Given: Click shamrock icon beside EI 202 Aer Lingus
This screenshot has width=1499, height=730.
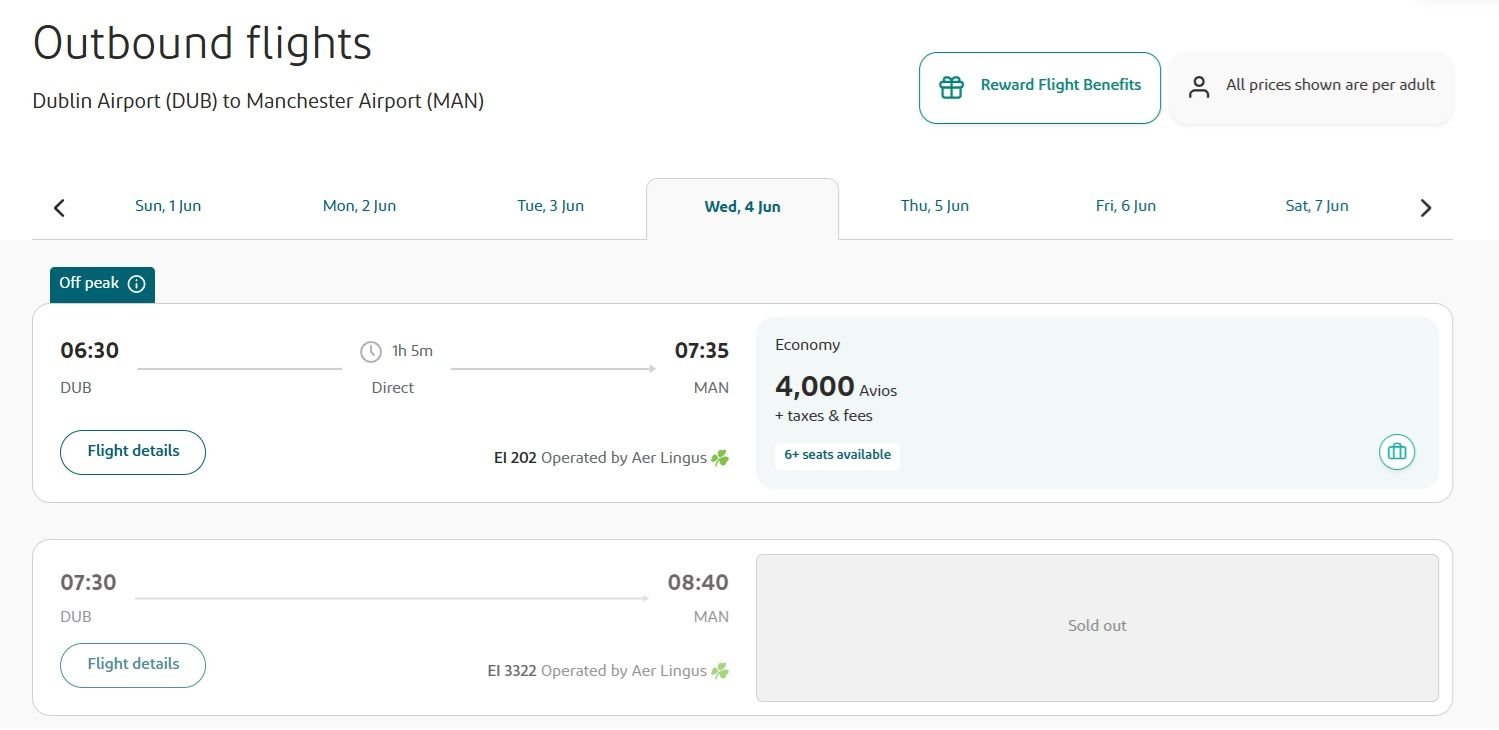Looking at the screenshot, I should [720, 458].
